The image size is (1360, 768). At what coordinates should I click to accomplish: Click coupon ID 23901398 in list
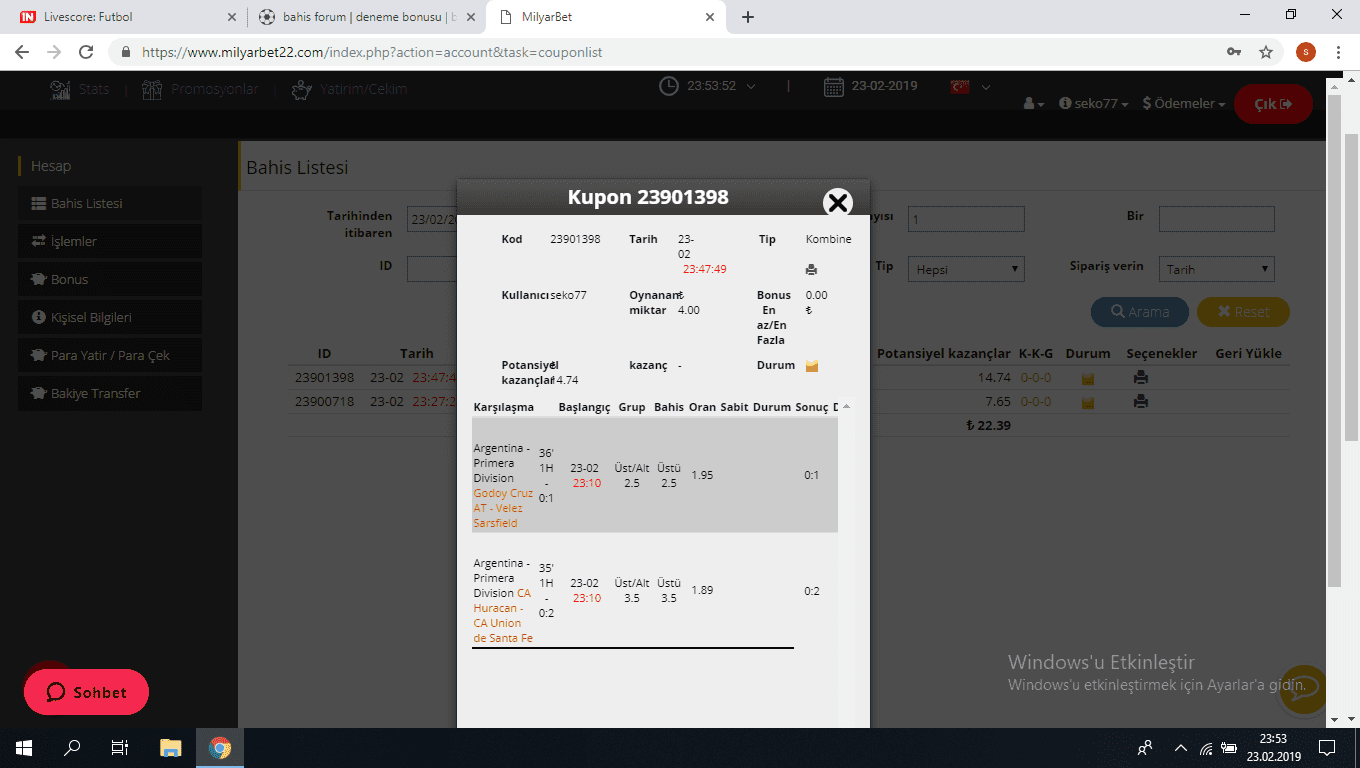coord(324,378)
